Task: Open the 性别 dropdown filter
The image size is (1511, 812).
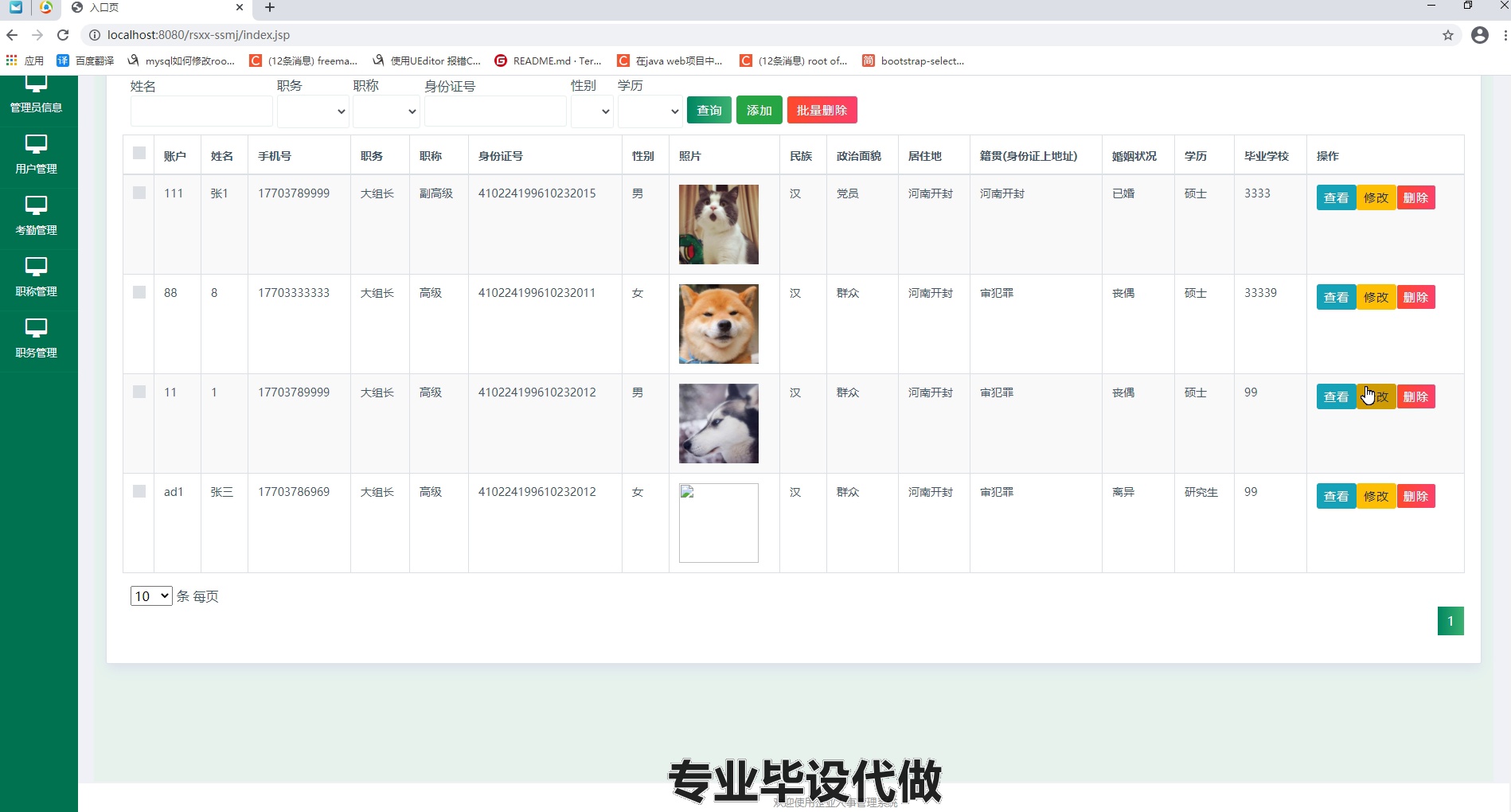Action: pos(592,111)
